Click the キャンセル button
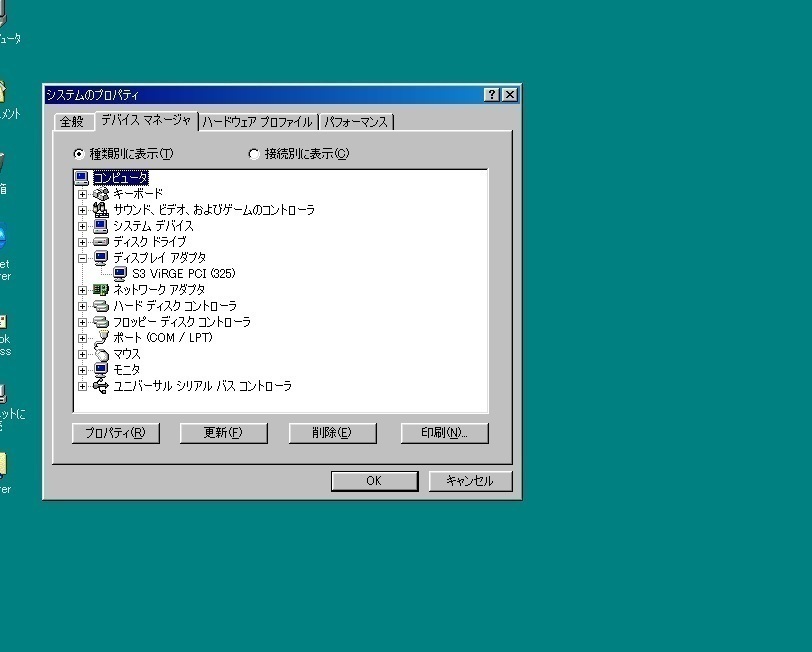The width and height of the screenshot is (812, 652). coord(470,481)
